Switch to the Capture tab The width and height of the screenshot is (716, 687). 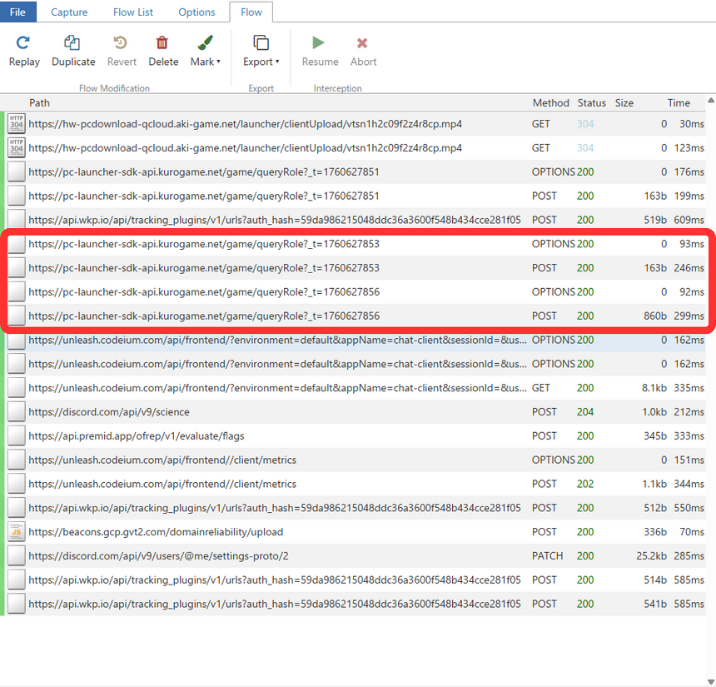click(x=68, y=12)
